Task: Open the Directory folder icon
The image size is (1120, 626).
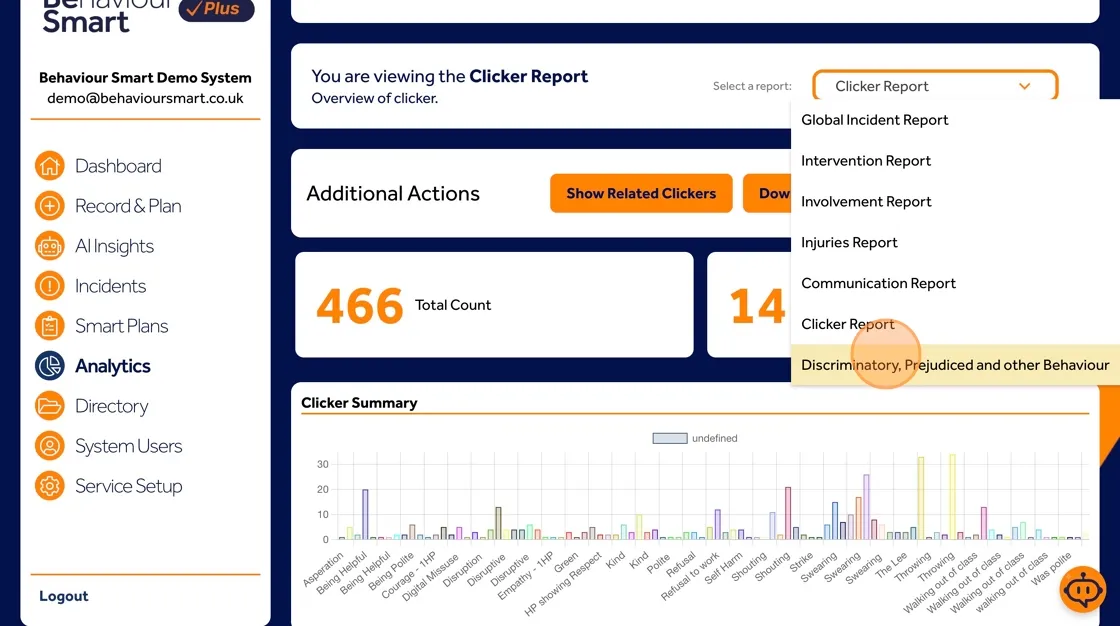Action: click(49, 405)
